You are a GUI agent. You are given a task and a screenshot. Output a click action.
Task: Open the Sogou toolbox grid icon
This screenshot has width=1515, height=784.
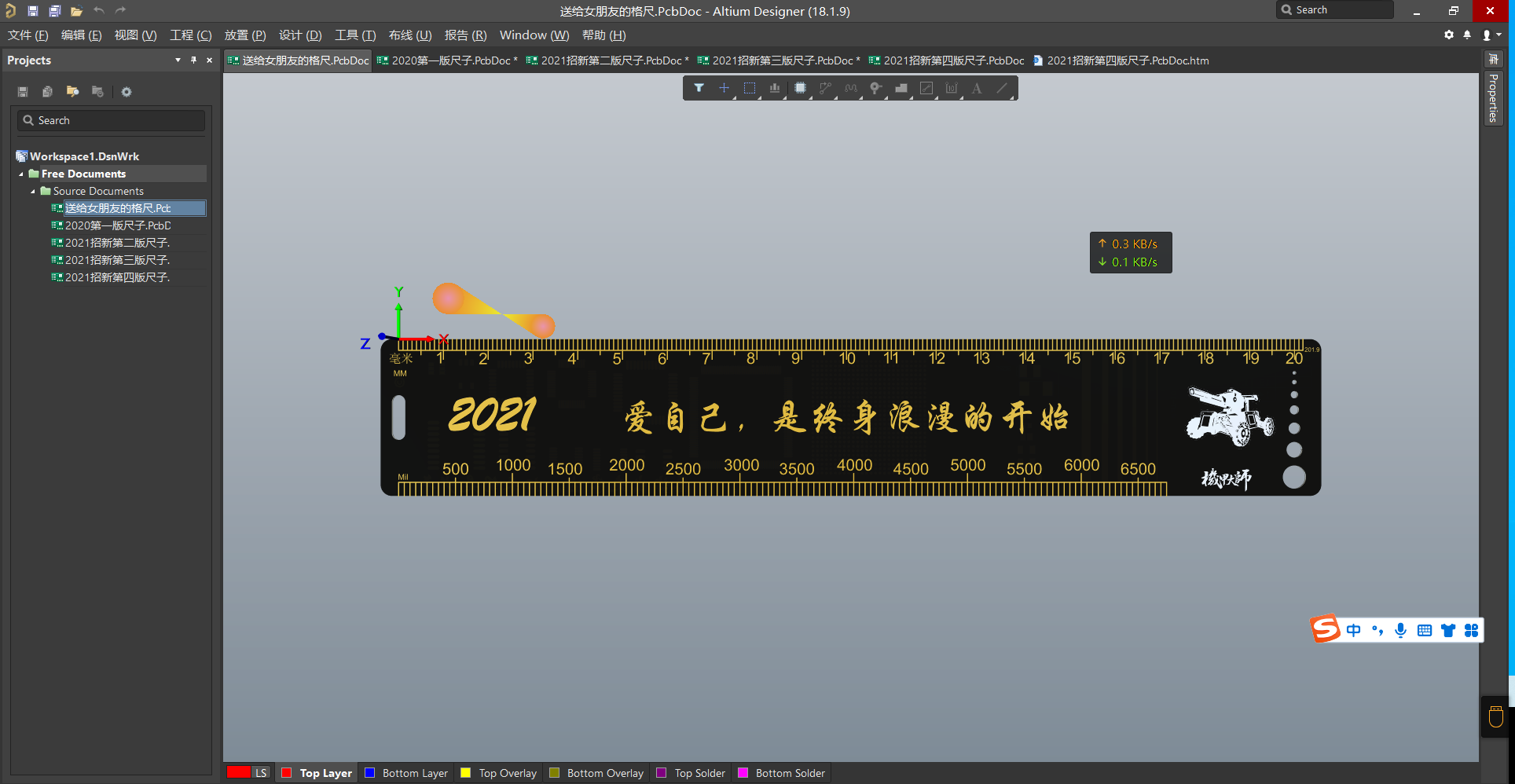pyautogui.click(x=1471, y=630)
